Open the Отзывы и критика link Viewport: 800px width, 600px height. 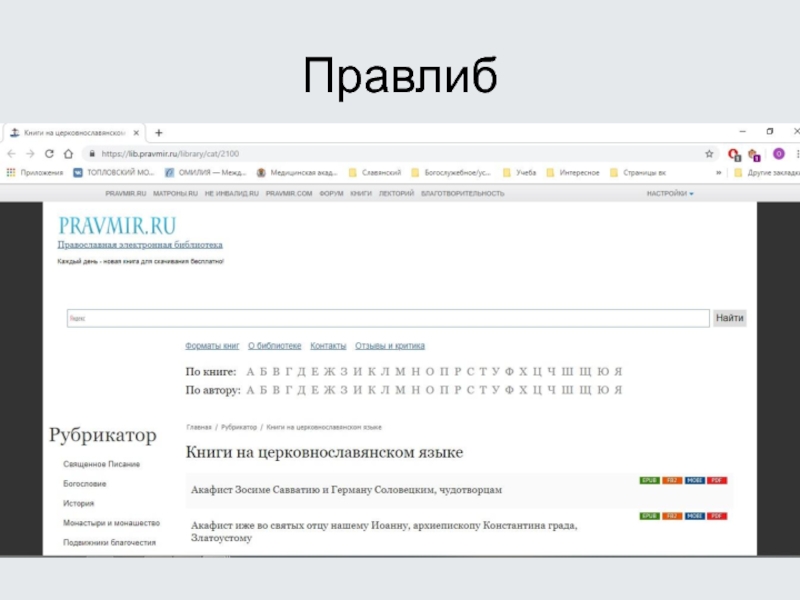click(x=390, y=346)
